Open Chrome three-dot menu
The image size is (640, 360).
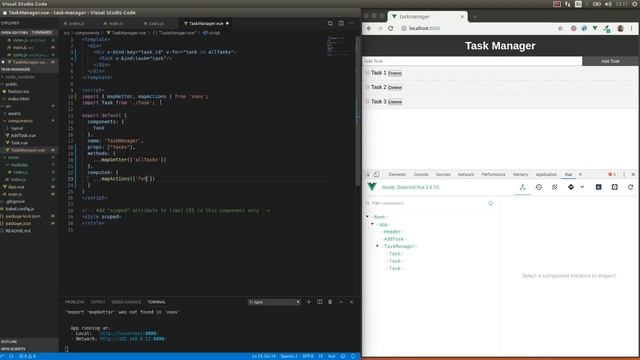(x=631, y=28)
